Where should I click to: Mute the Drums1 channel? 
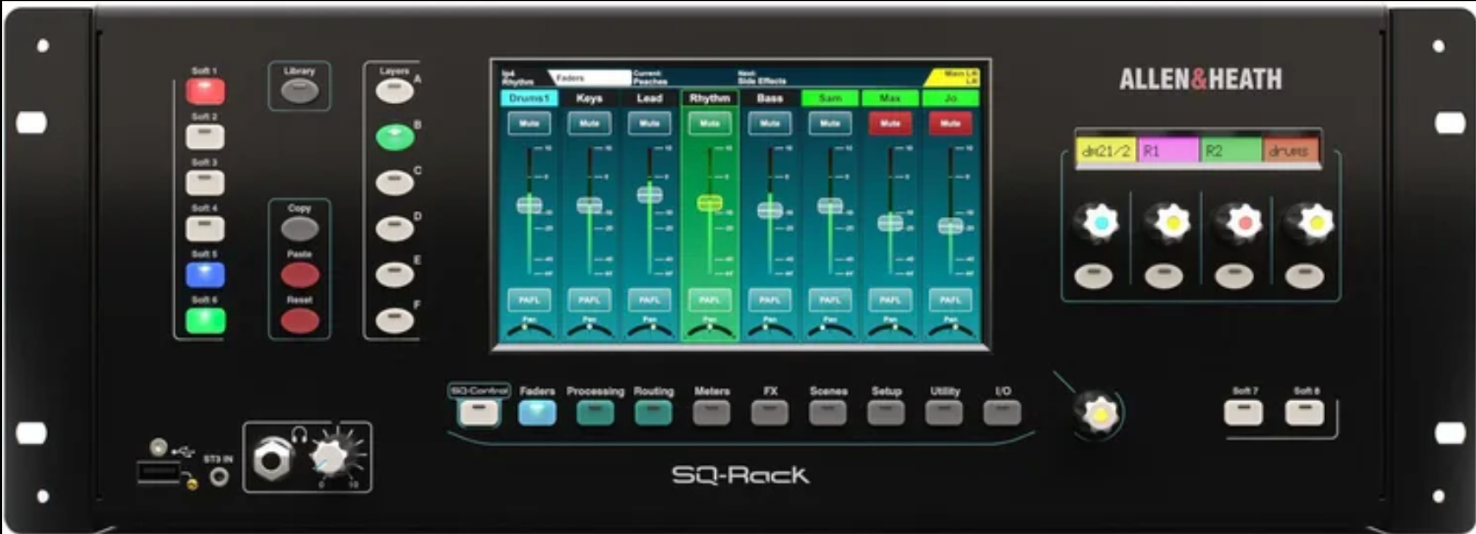tap(528, 123)
